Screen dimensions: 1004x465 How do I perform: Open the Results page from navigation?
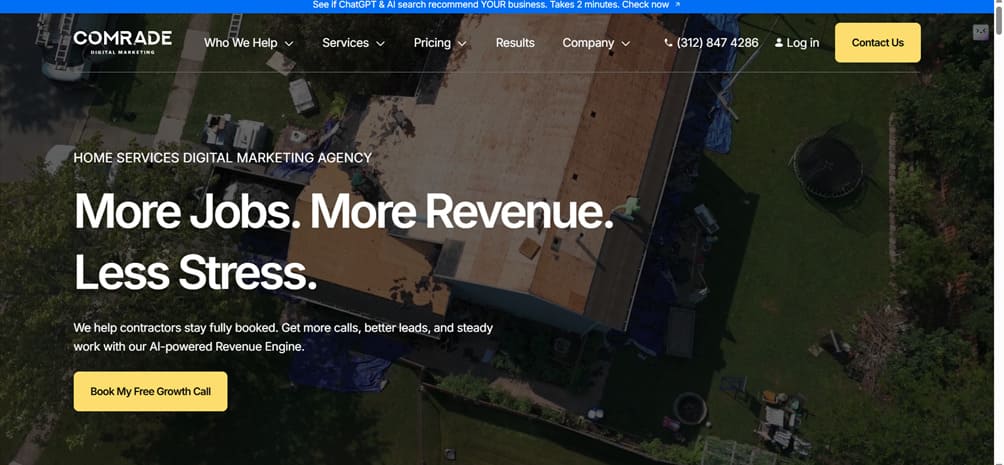(515, 43)
